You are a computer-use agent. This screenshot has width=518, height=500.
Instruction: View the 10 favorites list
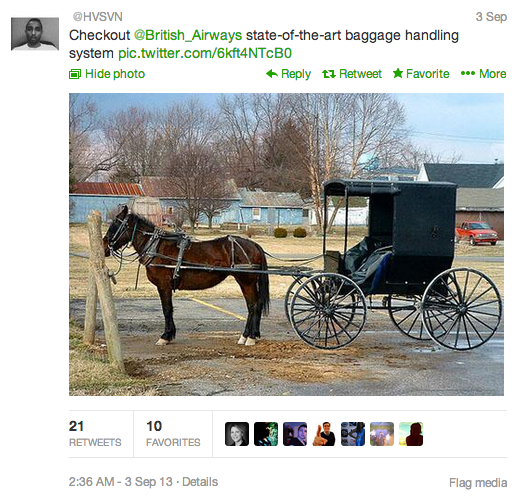point(173,434)
